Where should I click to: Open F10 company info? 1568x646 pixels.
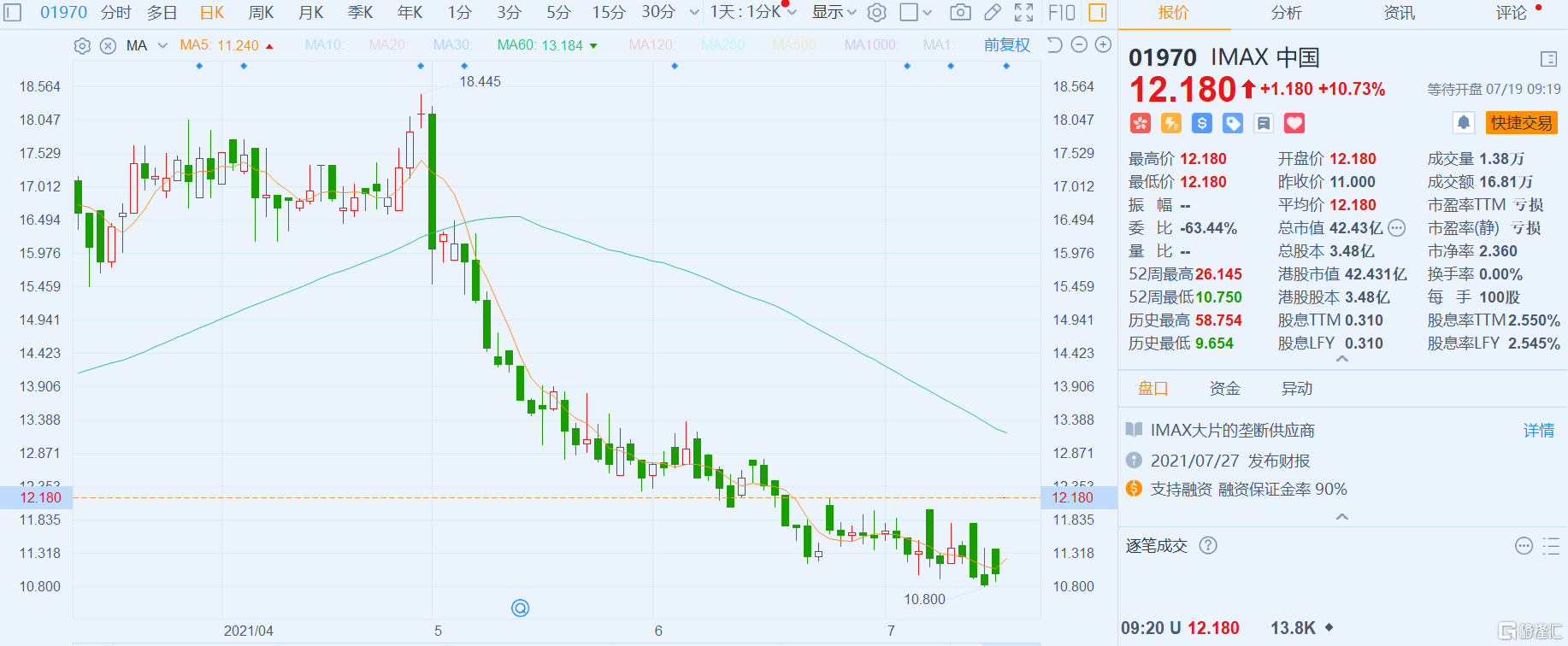(x=1061, y=12)
